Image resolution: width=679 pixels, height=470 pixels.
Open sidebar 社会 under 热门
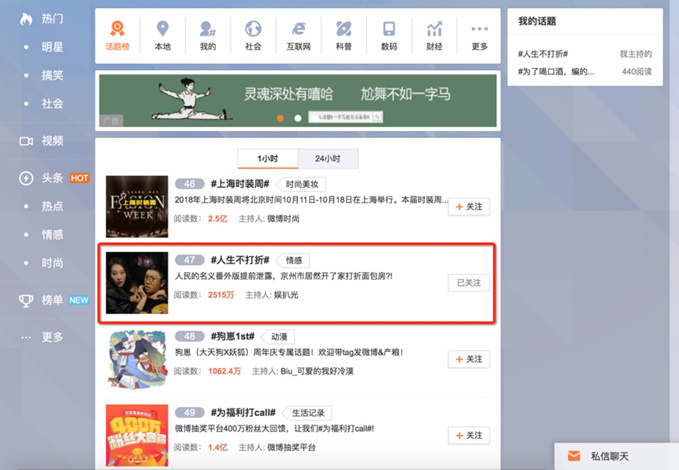tap(52, 104)
